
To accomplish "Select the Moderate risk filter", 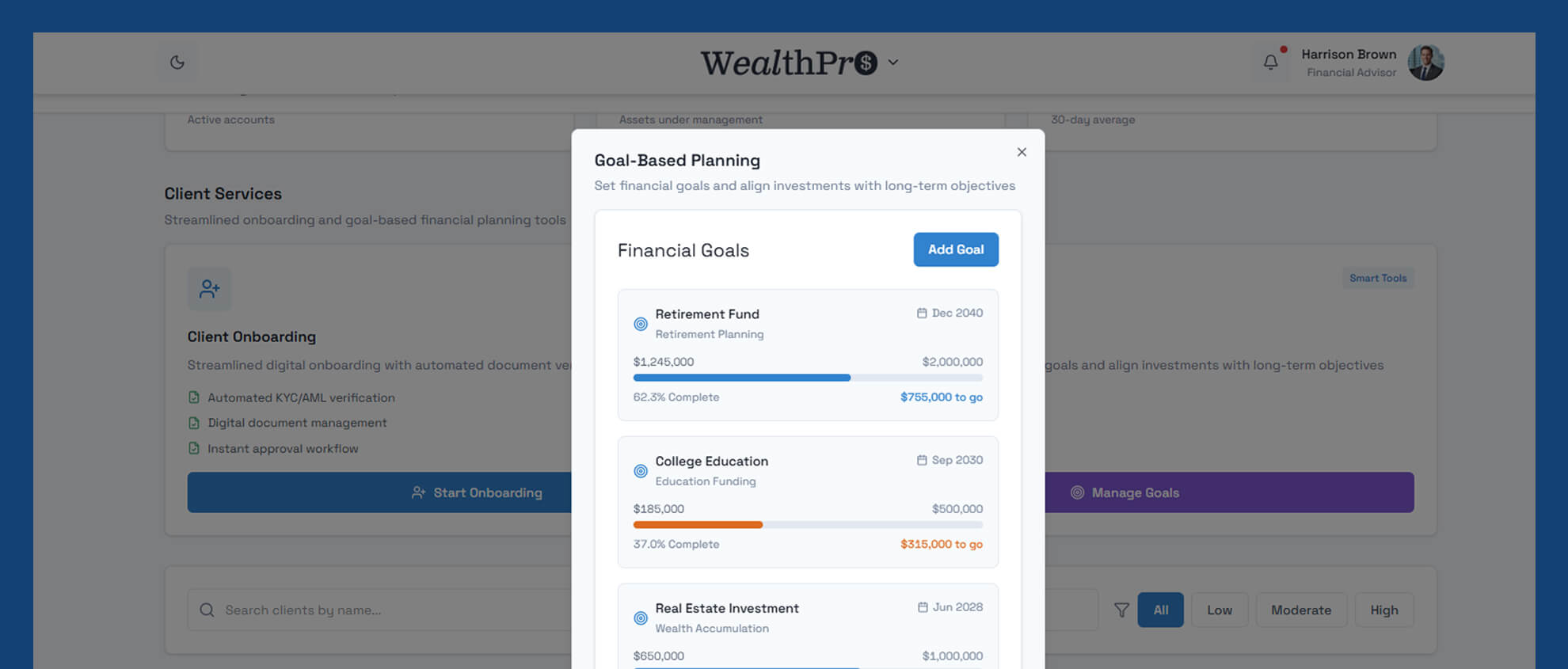I will tap(1300, 610).
